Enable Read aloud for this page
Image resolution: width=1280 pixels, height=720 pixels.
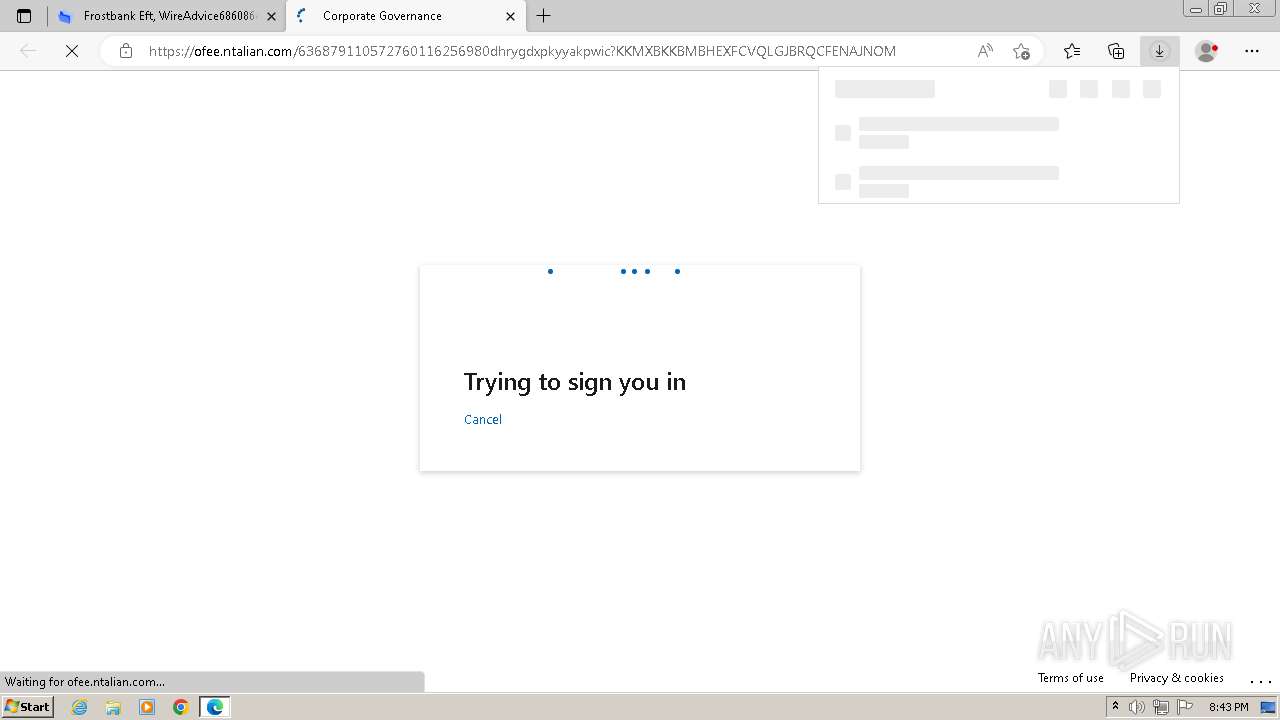click(x=985, y=51)
